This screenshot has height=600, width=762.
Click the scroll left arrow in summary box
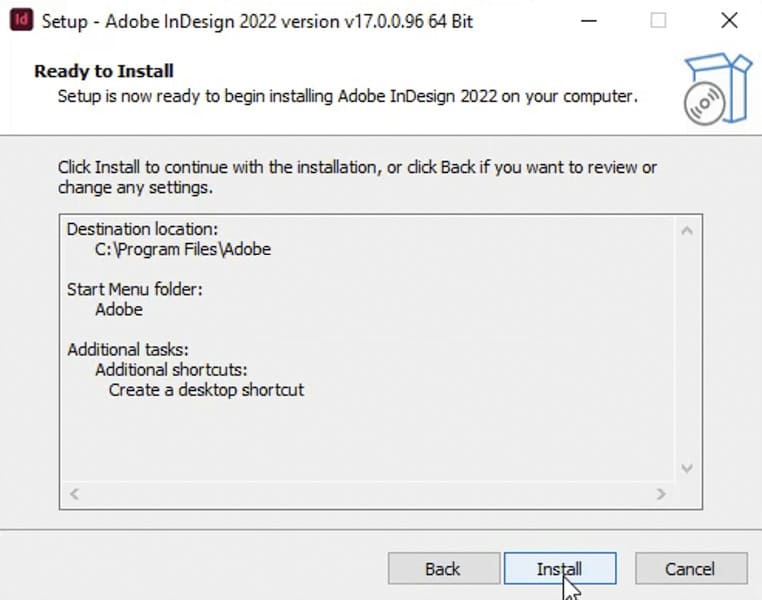coord(75,494)
